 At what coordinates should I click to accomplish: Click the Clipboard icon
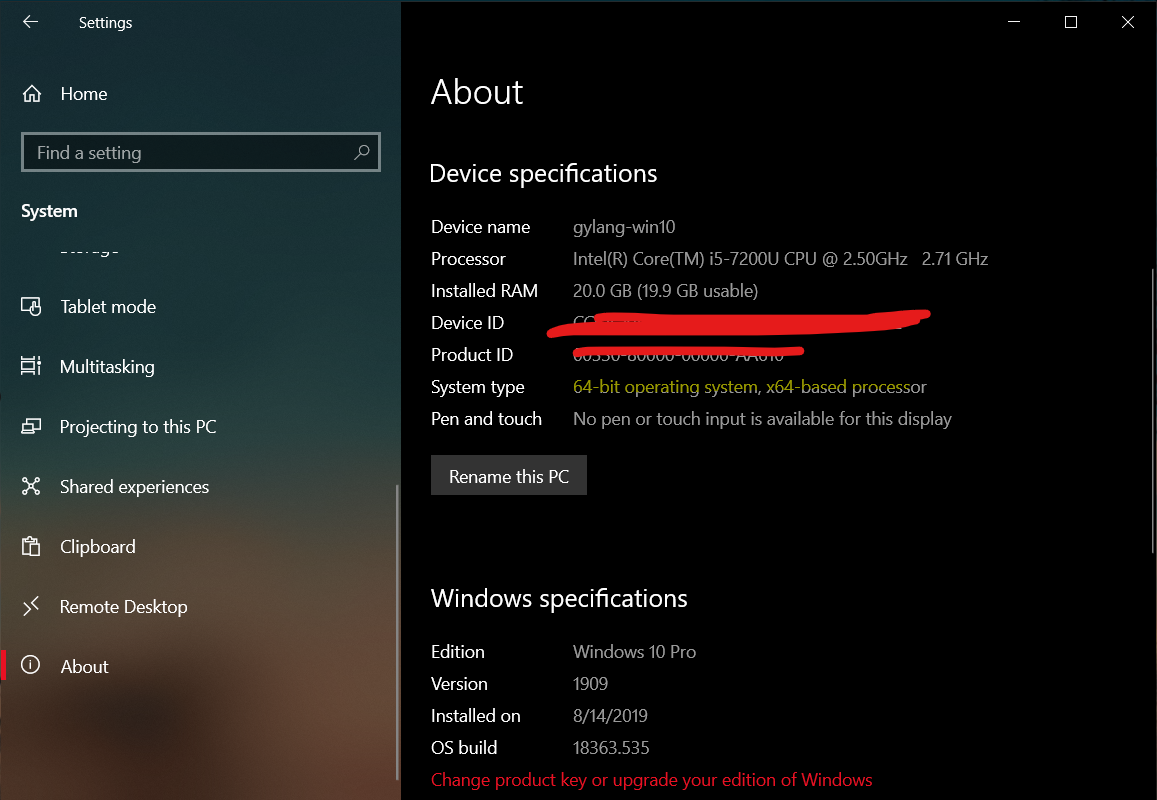point(31,546)
